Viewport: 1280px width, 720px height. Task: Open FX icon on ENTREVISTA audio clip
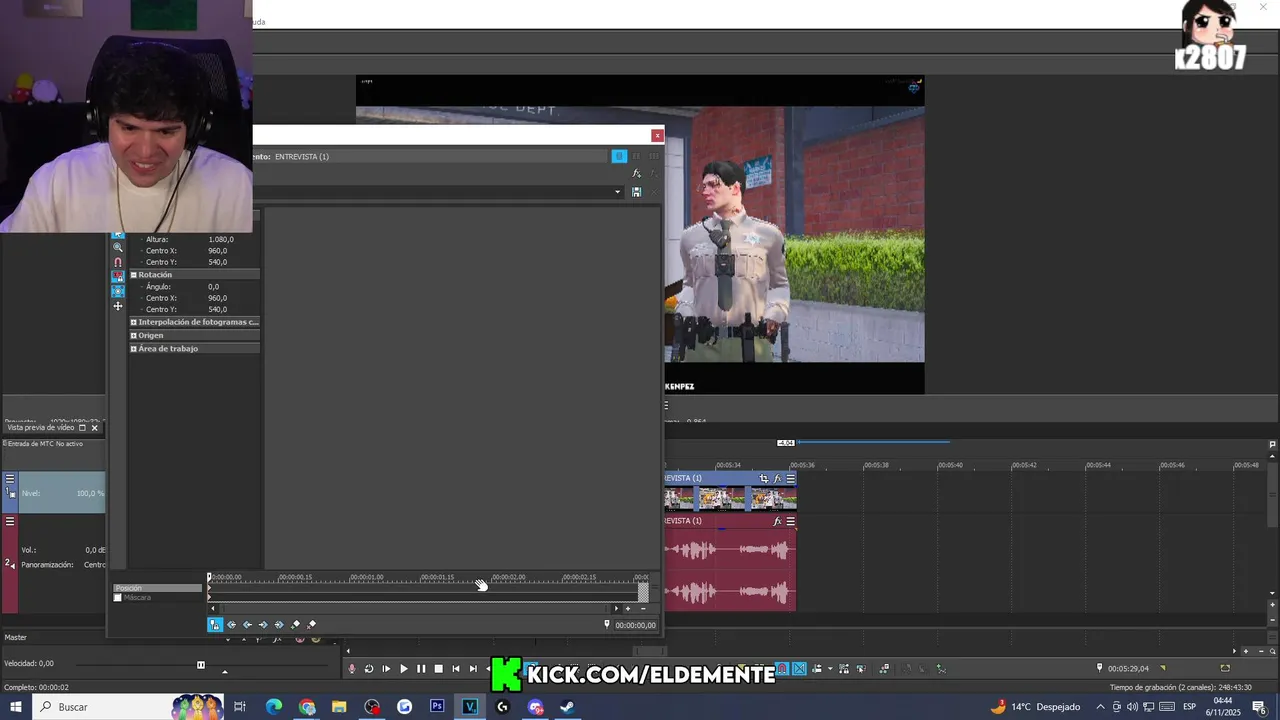point(777,521)
